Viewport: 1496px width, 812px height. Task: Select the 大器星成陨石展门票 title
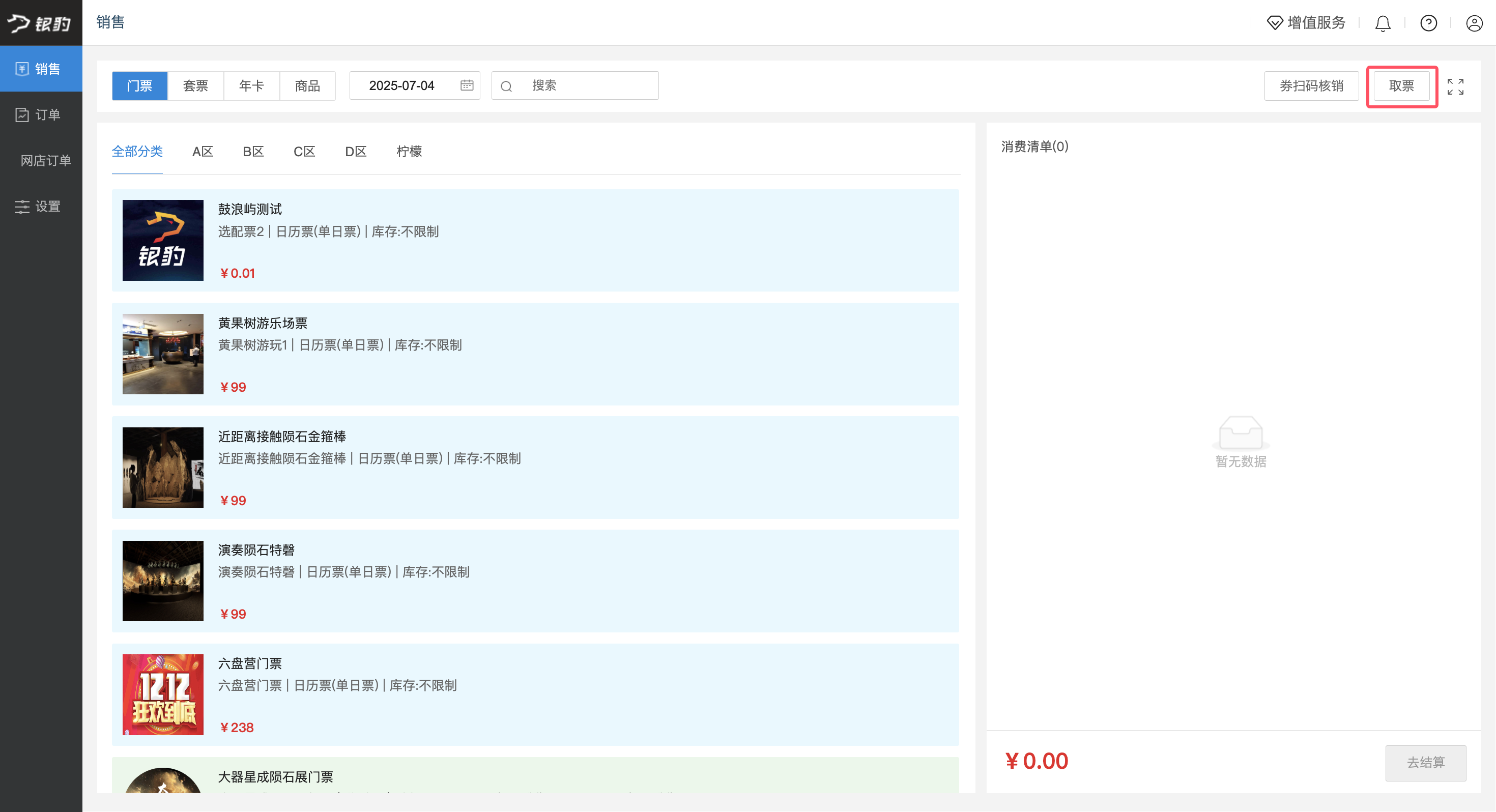(x=276, y=776)
